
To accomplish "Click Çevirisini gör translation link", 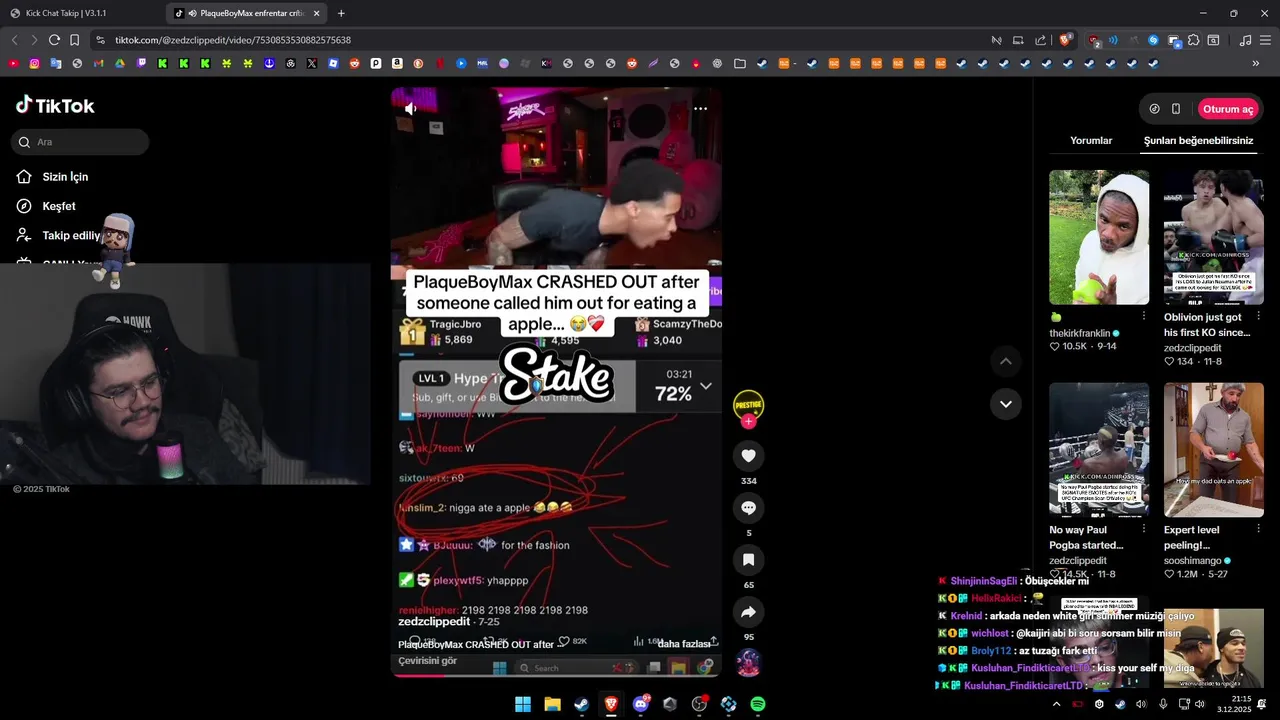I will point(427,661).
